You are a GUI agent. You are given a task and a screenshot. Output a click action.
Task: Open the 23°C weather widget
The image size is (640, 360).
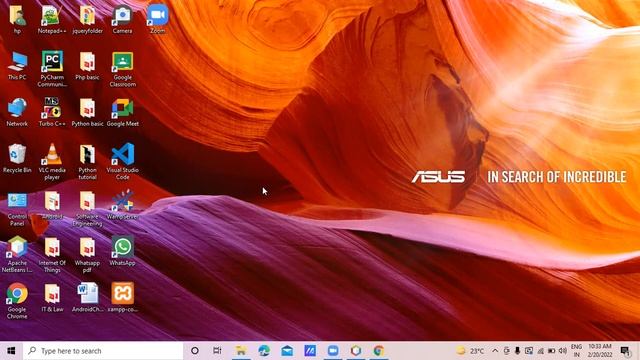(470, 351)
